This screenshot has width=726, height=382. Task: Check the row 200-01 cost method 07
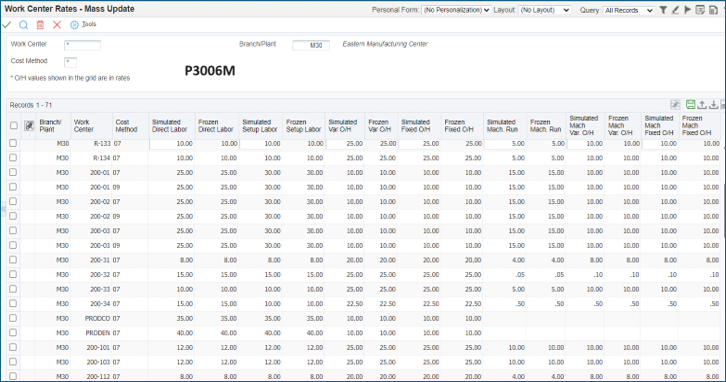tap(13, 173)
